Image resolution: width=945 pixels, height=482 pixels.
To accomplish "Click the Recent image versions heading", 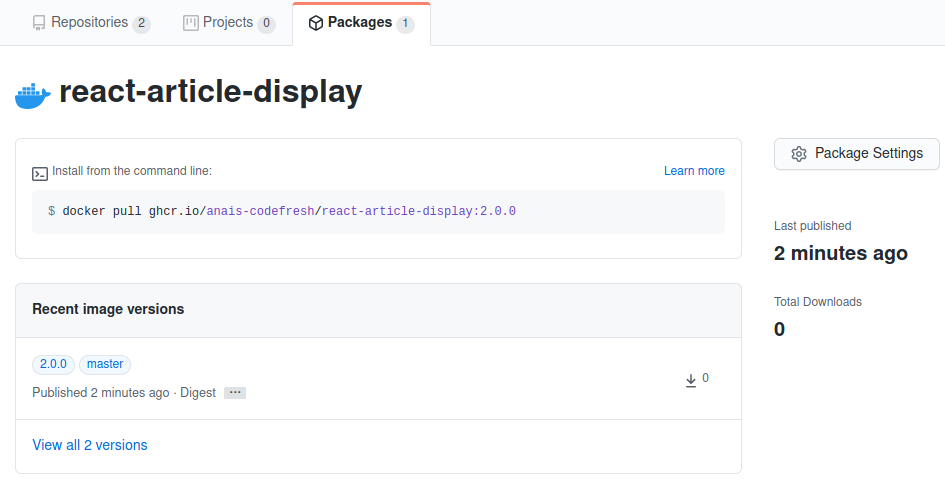I will [x=108, y=309].
